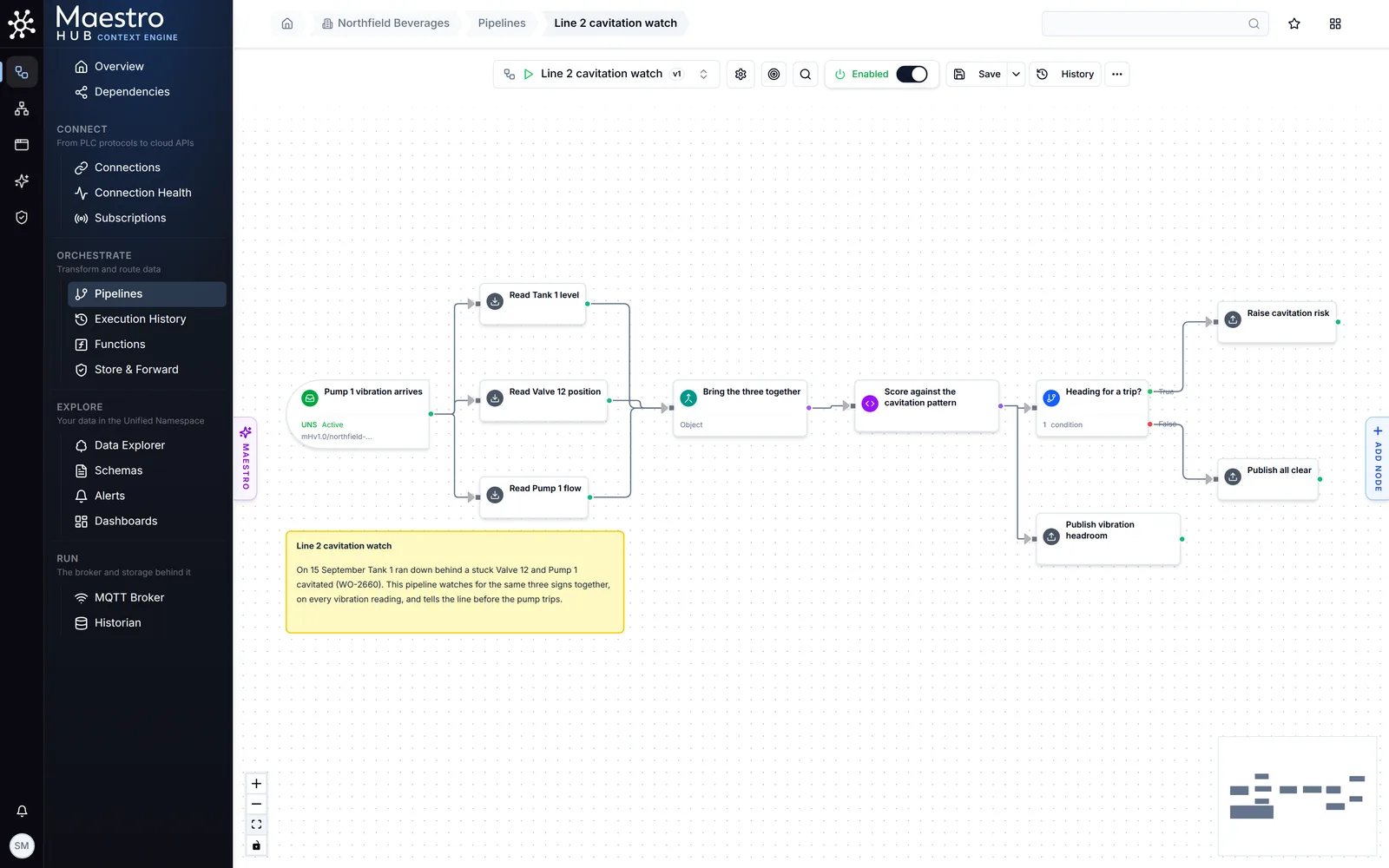This screenshot has height=868, width=1389.
Task: Go to Pipelines breadcrumb
Action: (x=502, y=23)
